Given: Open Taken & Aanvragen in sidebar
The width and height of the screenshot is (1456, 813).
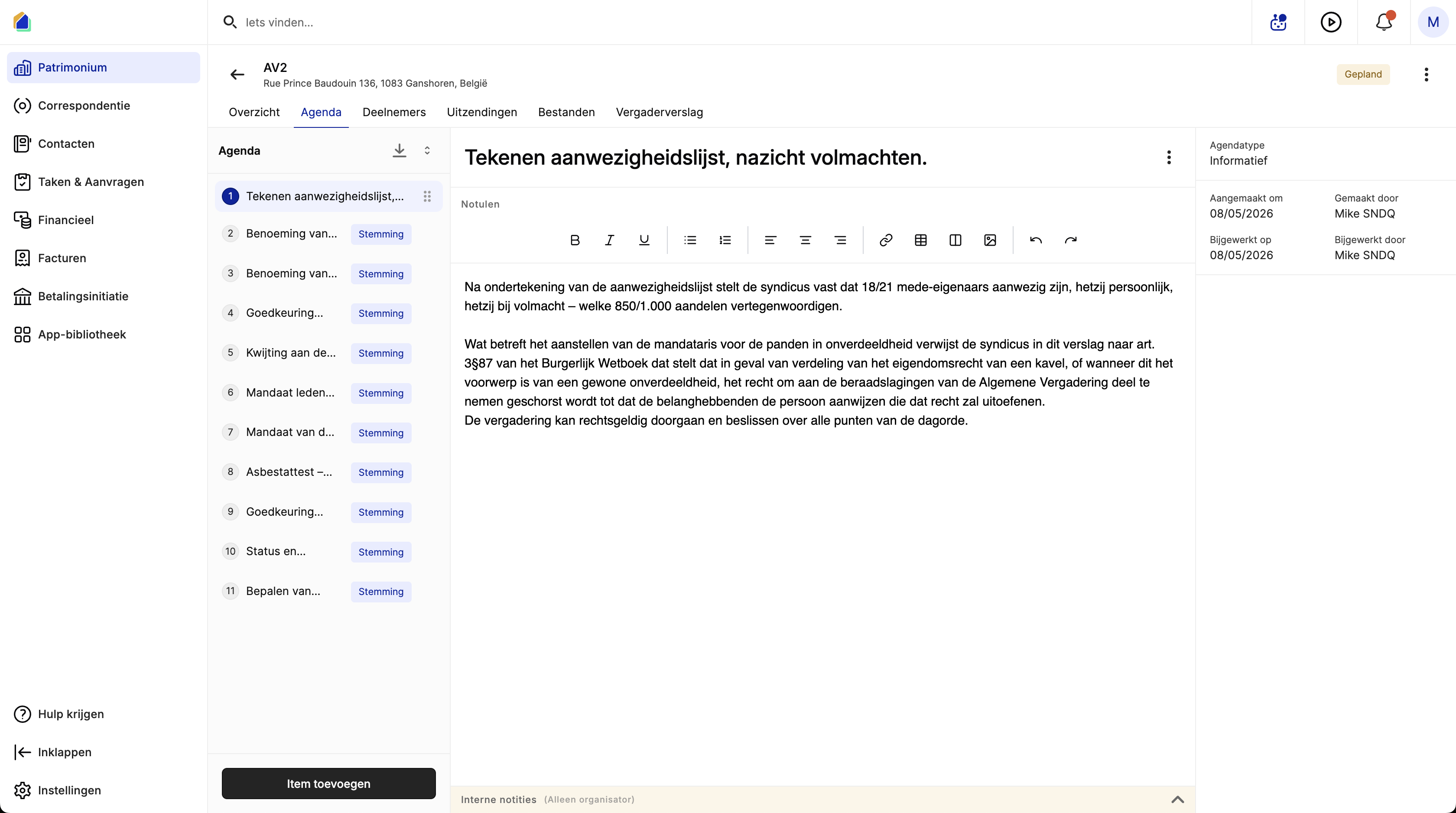Looking at the screenshot, I should [x=104, y=182].
